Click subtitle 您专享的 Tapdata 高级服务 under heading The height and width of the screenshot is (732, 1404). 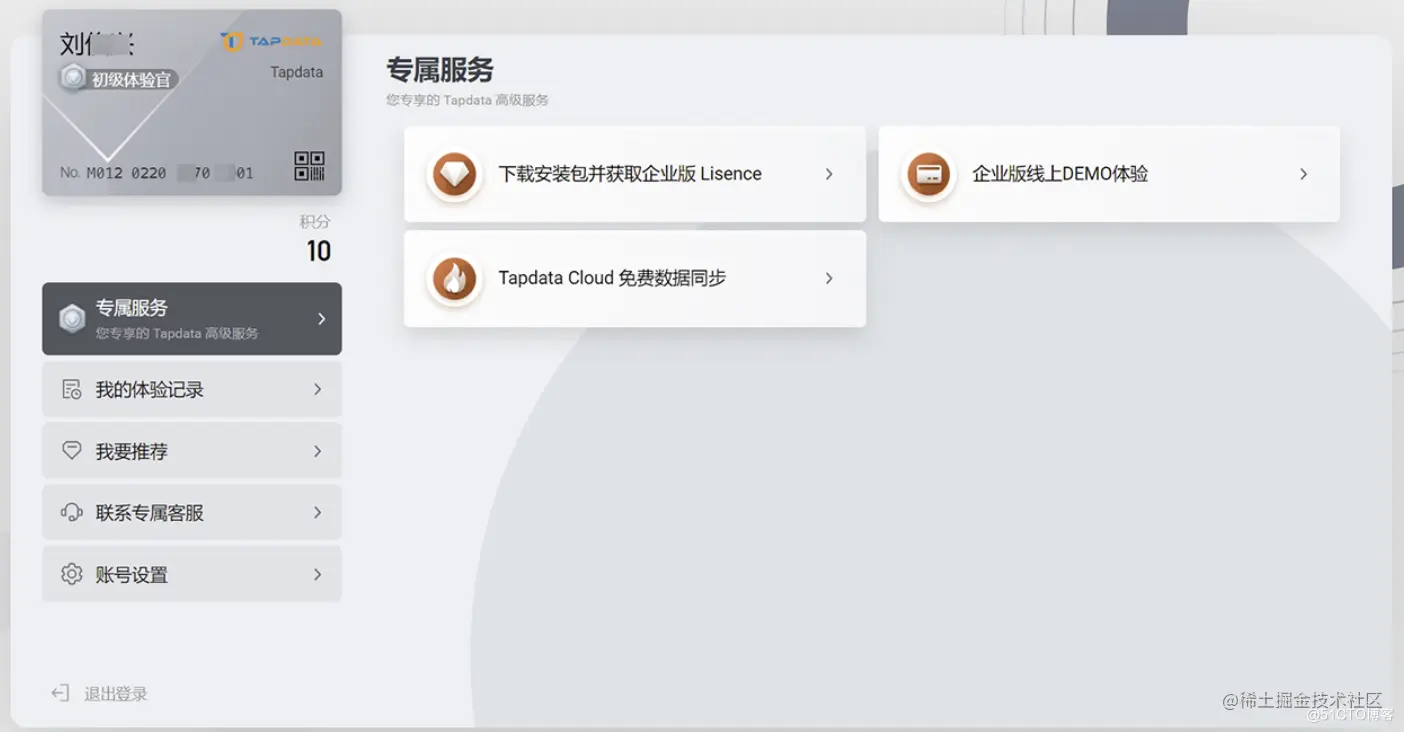point(467,100)
